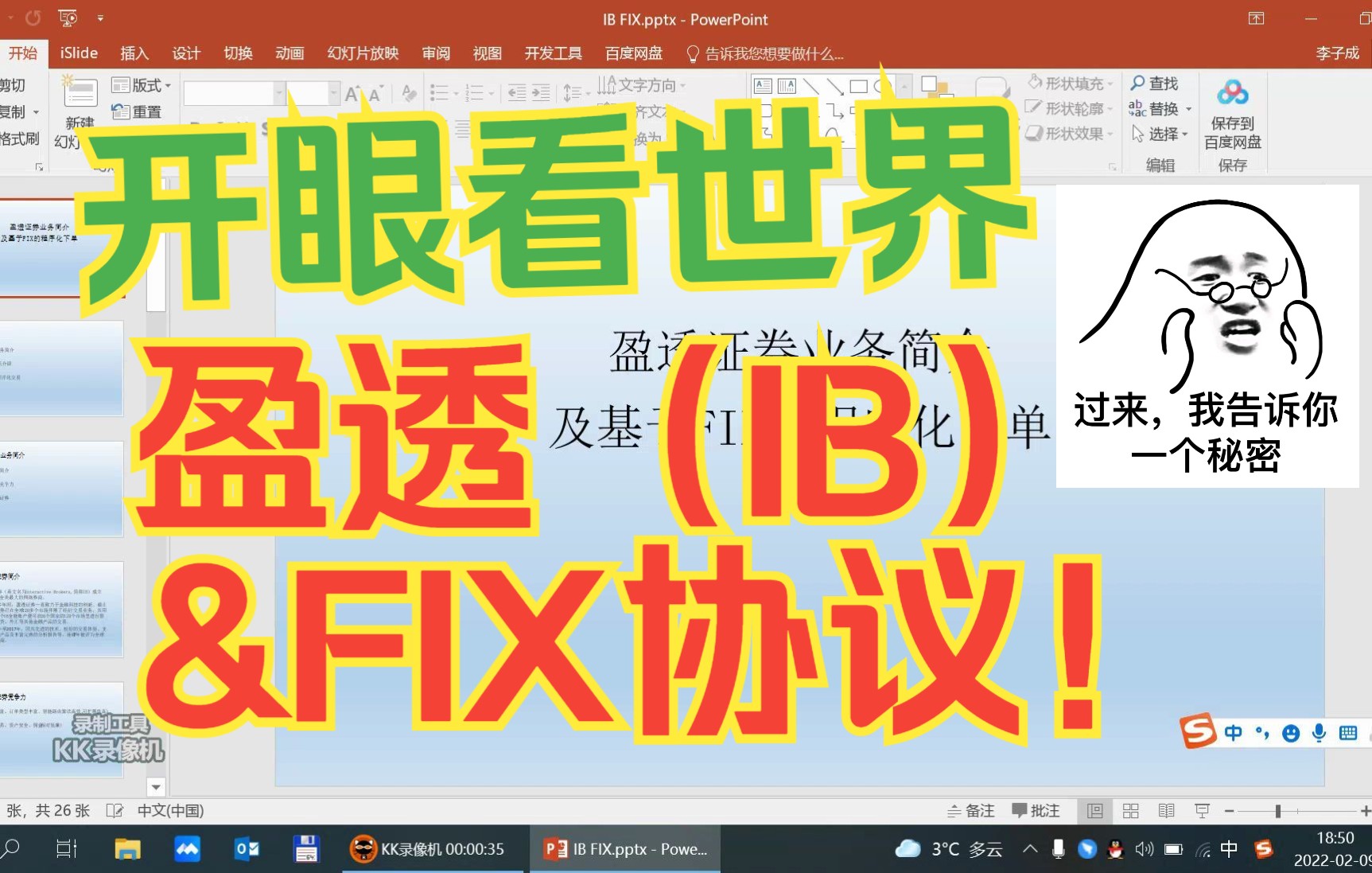Viewport: 1372px width, 873px height.
Task: Click the Sogou S logo on IME toolbar
Action: click(x=1198, y=731)
